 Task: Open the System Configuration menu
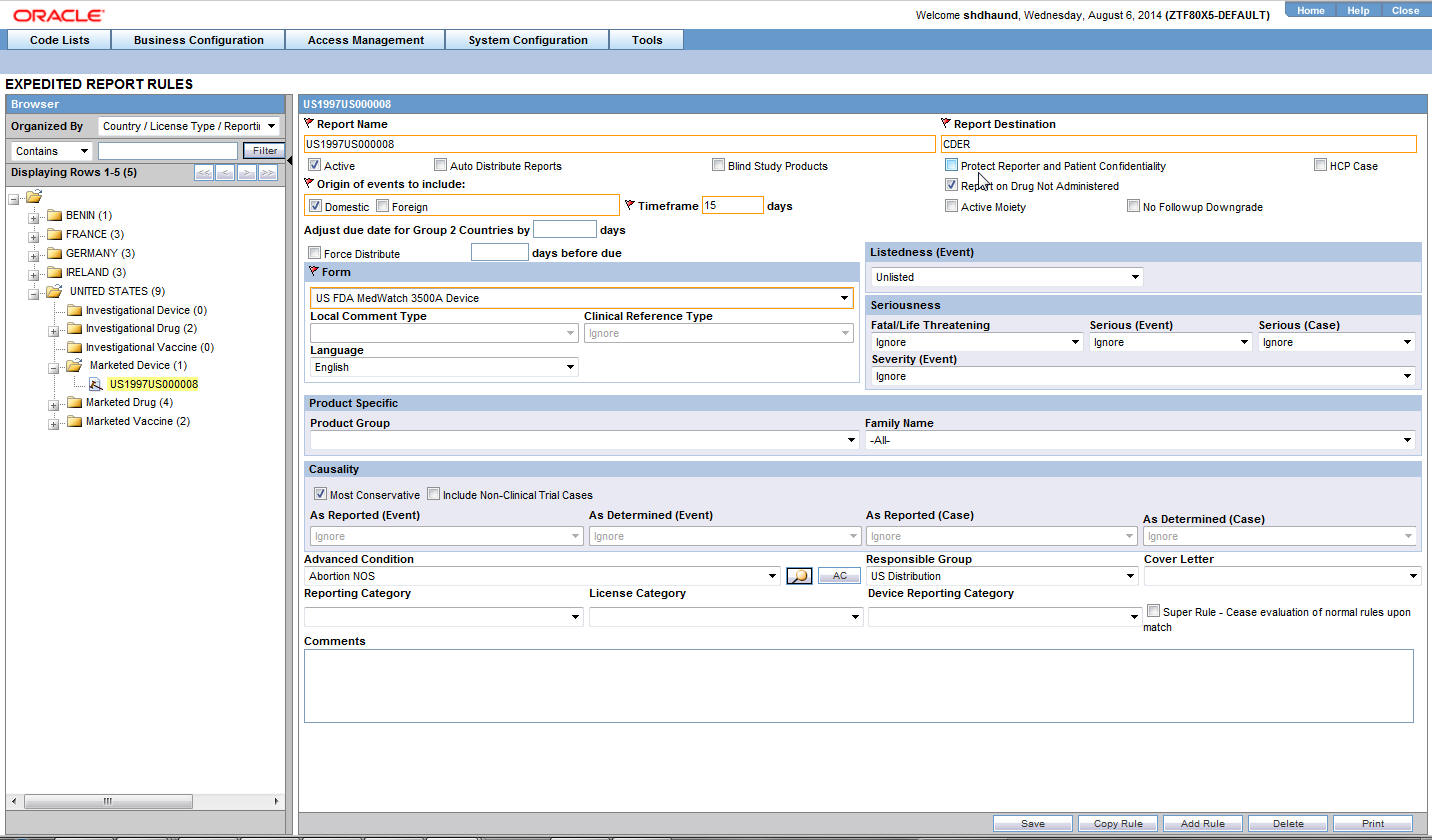click(x=528, y=40)
